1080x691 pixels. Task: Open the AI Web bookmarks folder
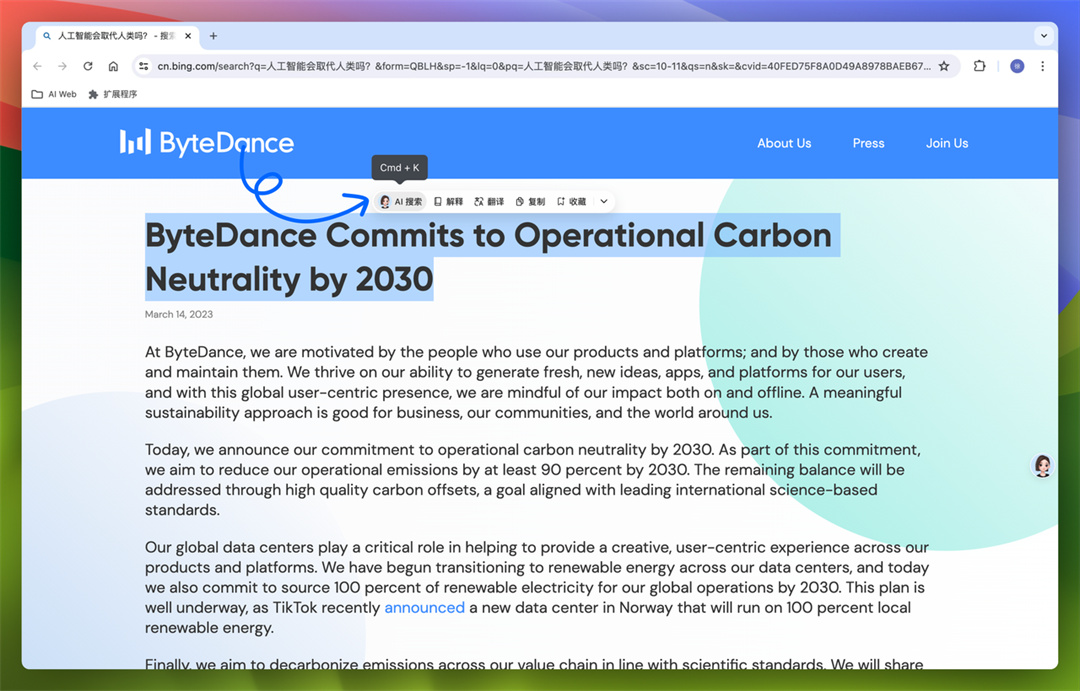pyautogui.click(x=54, y=94)
